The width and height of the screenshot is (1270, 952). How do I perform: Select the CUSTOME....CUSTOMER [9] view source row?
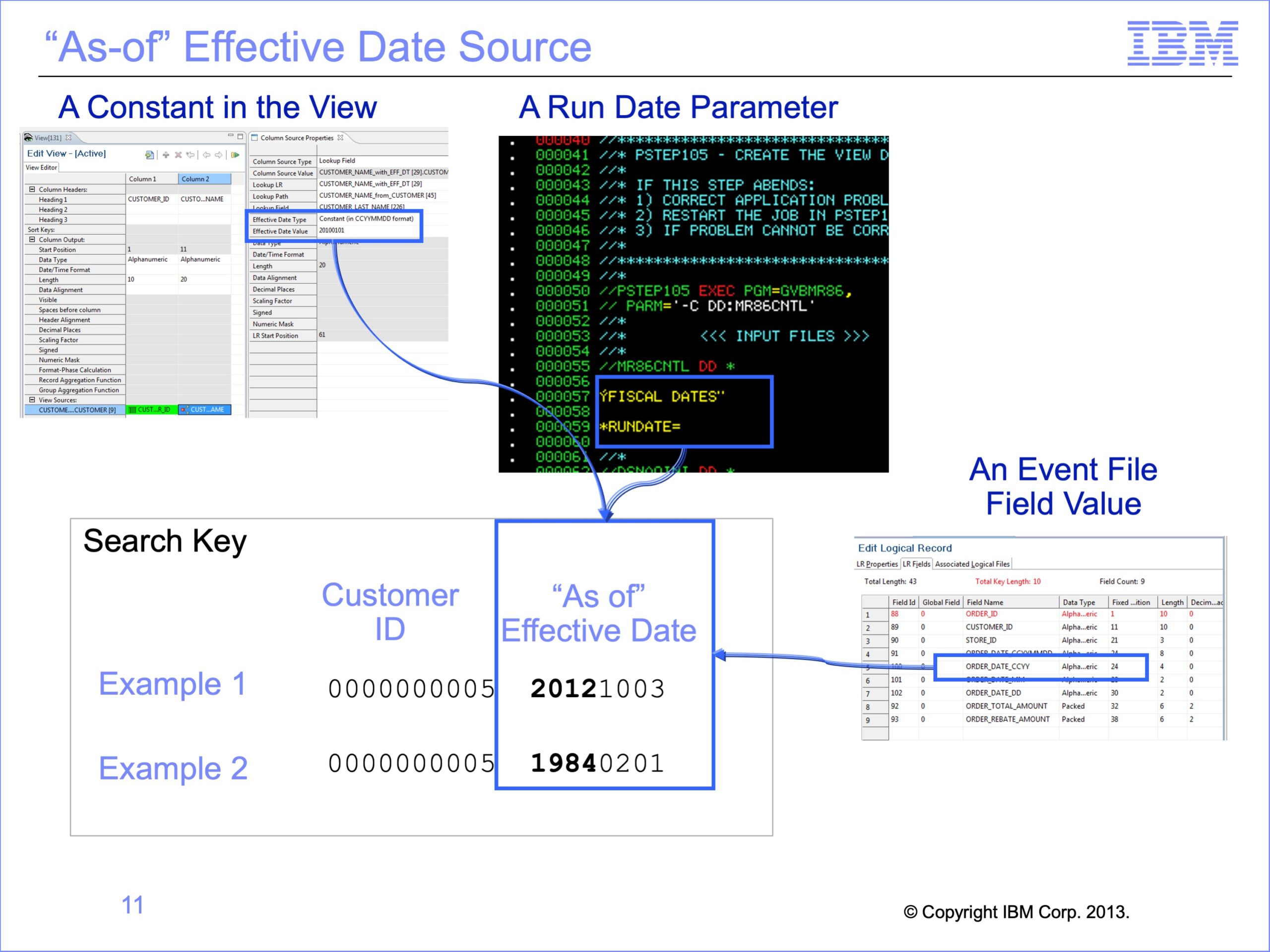click(75, 410)
